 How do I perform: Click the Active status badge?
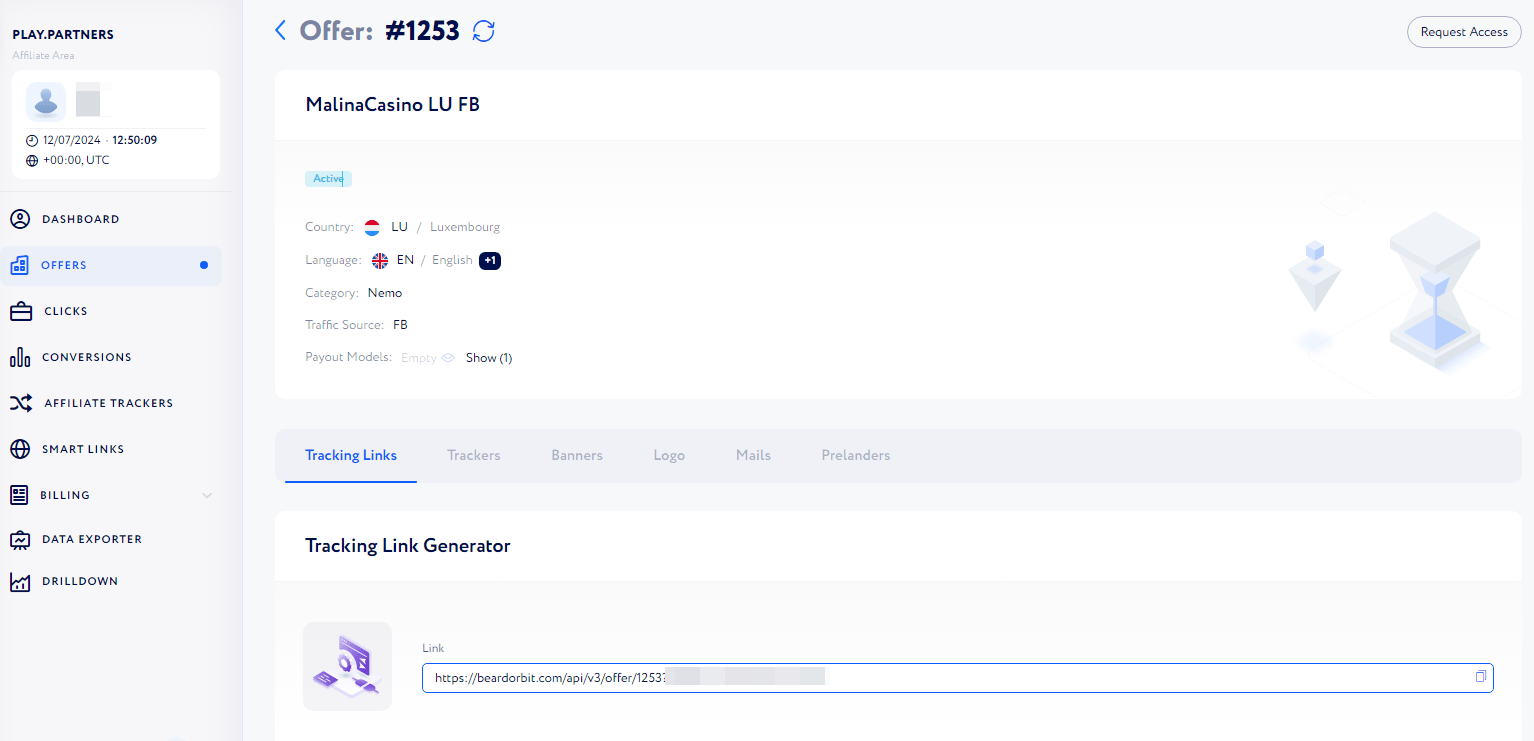[328, 179]
